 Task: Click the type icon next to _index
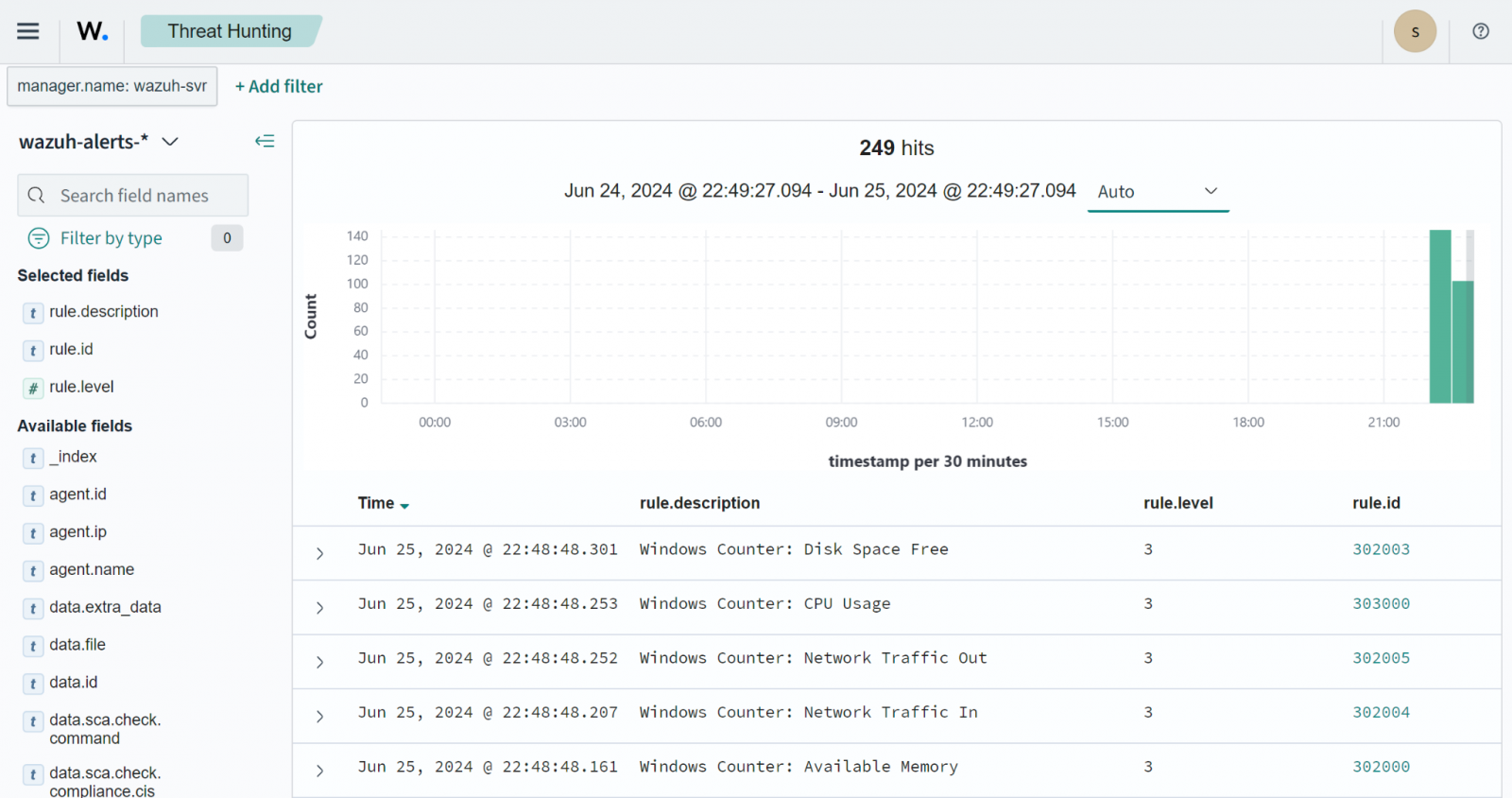pyautogui.click(x=33, y=459)
